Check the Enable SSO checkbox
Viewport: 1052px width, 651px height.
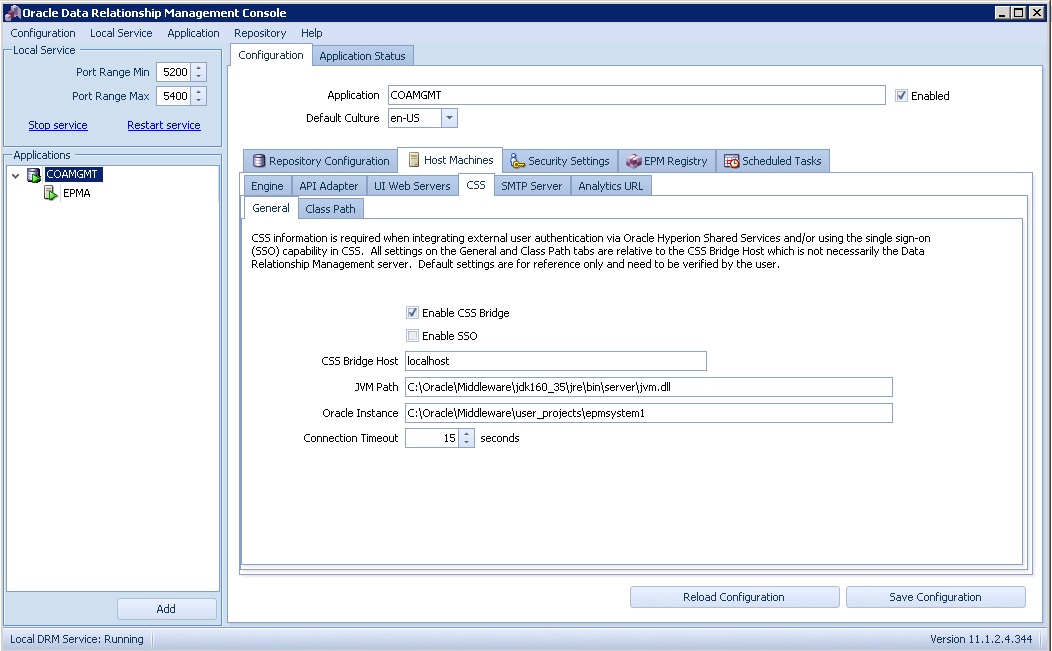pyautogui.click(x=412, y=336)
